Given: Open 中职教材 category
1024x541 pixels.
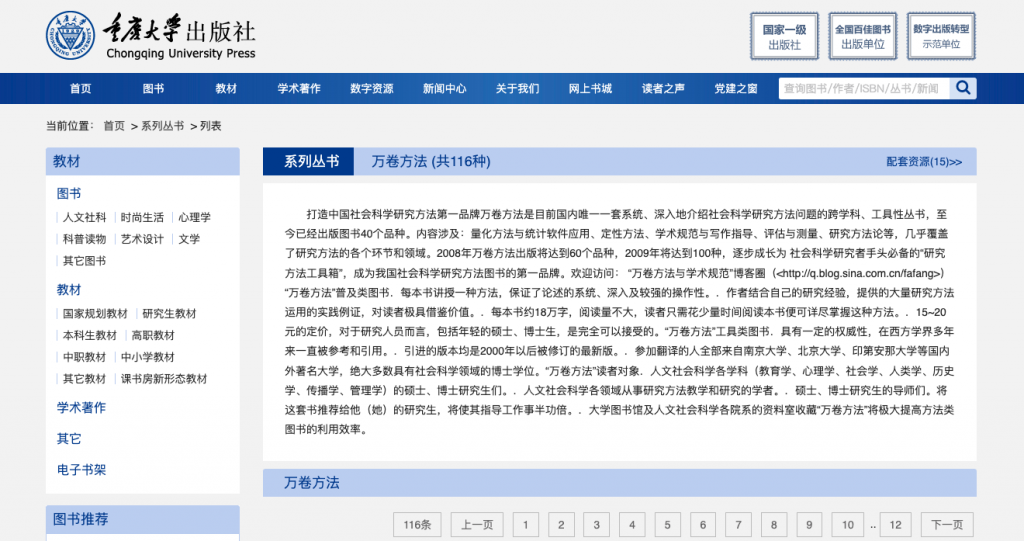Looking at the screenshot, I should tap(84, 357).
